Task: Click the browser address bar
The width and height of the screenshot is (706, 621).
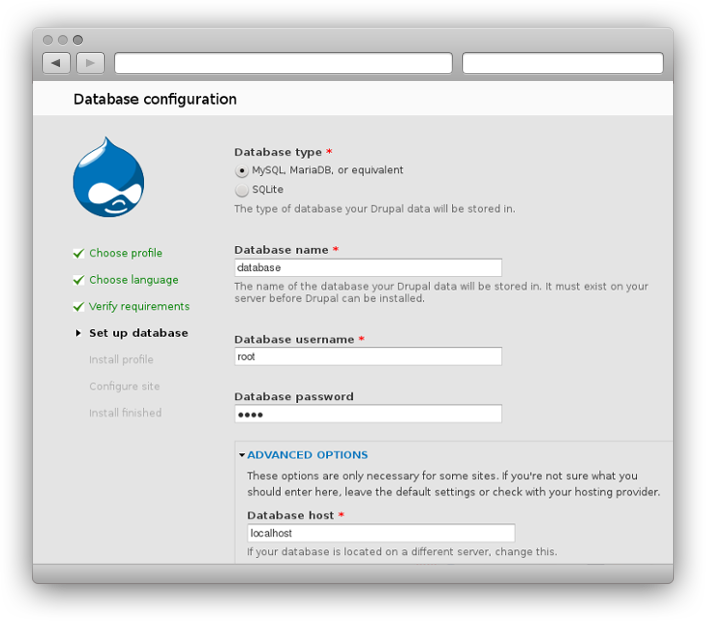Action: [x=283, y=63]
